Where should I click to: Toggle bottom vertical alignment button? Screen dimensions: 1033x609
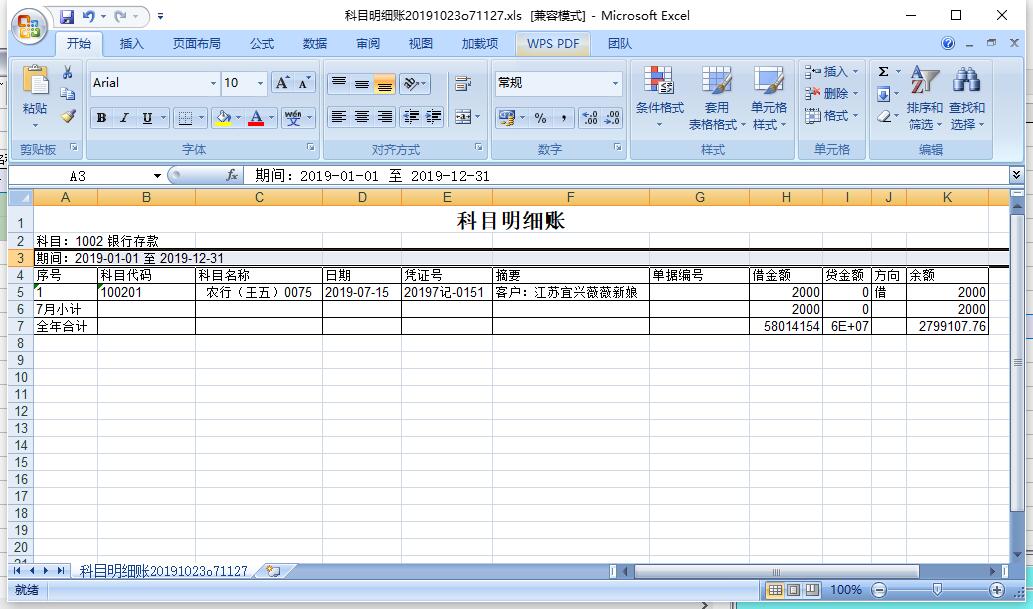pos(384,84)
